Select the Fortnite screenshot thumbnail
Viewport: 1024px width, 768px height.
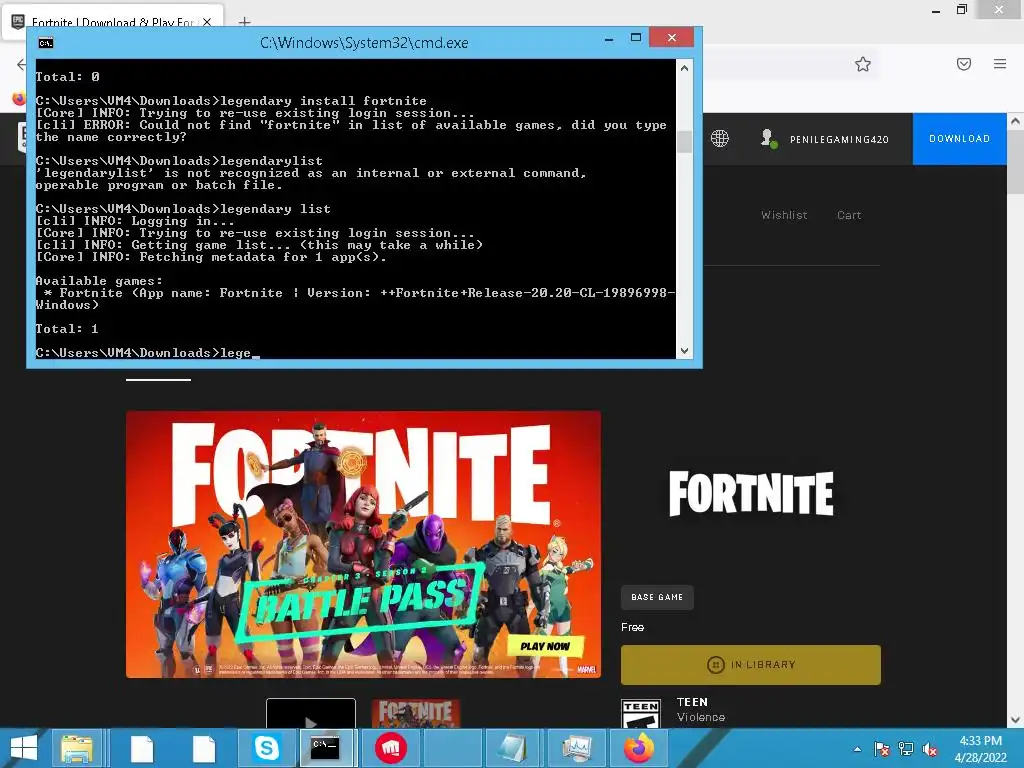[416, 713]
